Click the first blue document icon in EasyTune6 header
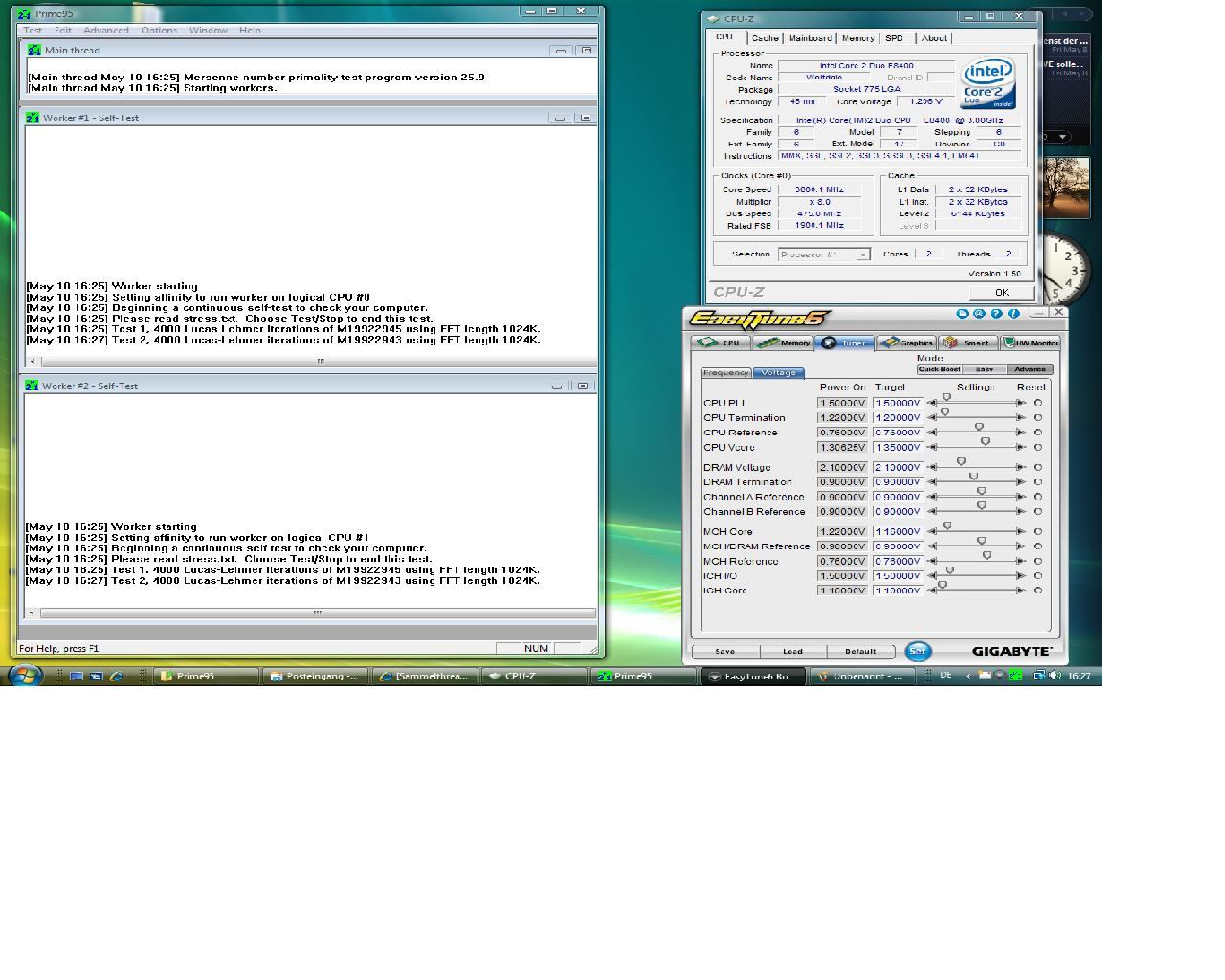Screen dimensions: 1225x980 [x=963, y=313]
